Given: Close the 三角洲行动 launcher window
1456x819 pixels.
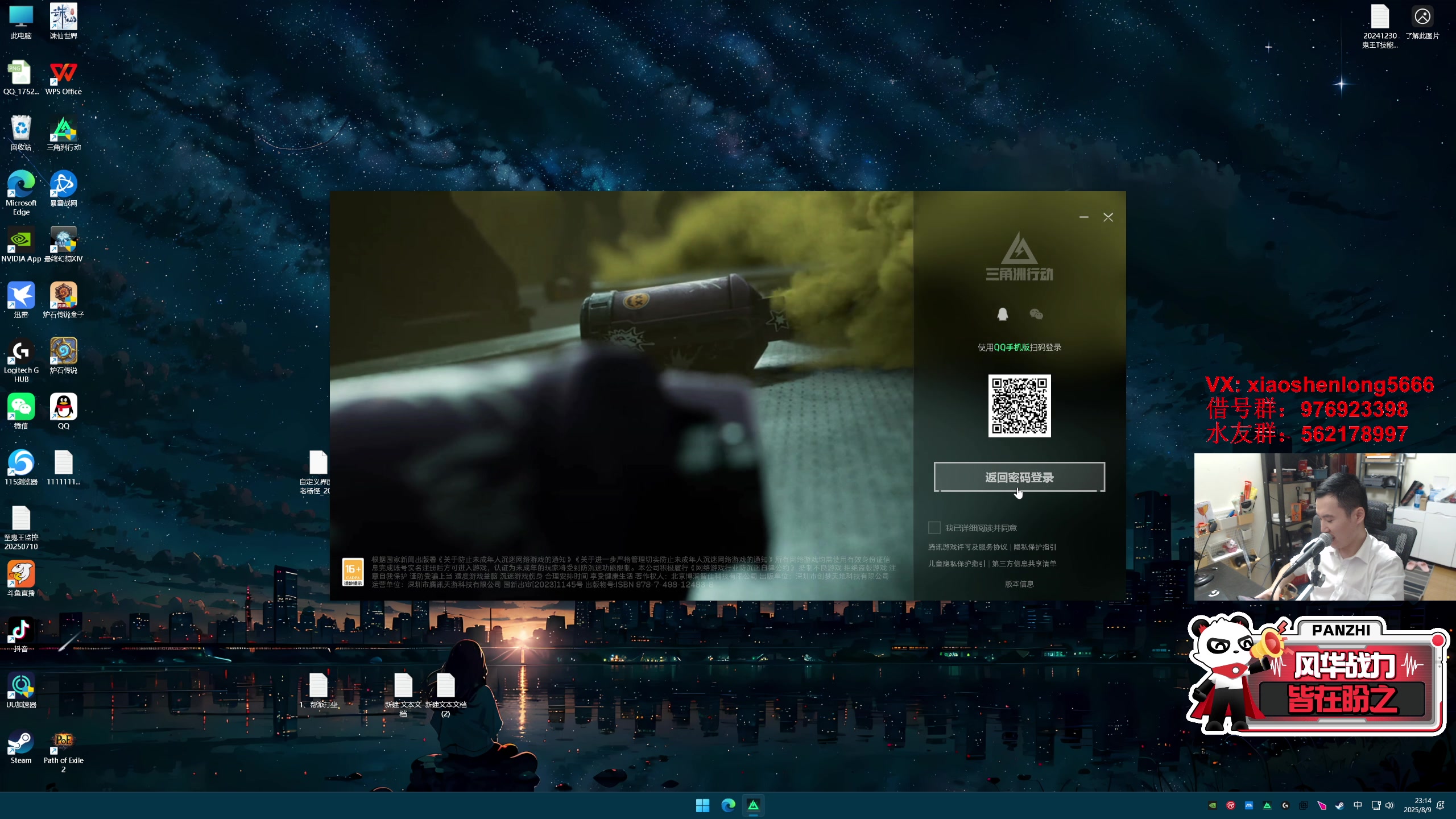Looking at the screenshot, I should [x=1108, y=217].
